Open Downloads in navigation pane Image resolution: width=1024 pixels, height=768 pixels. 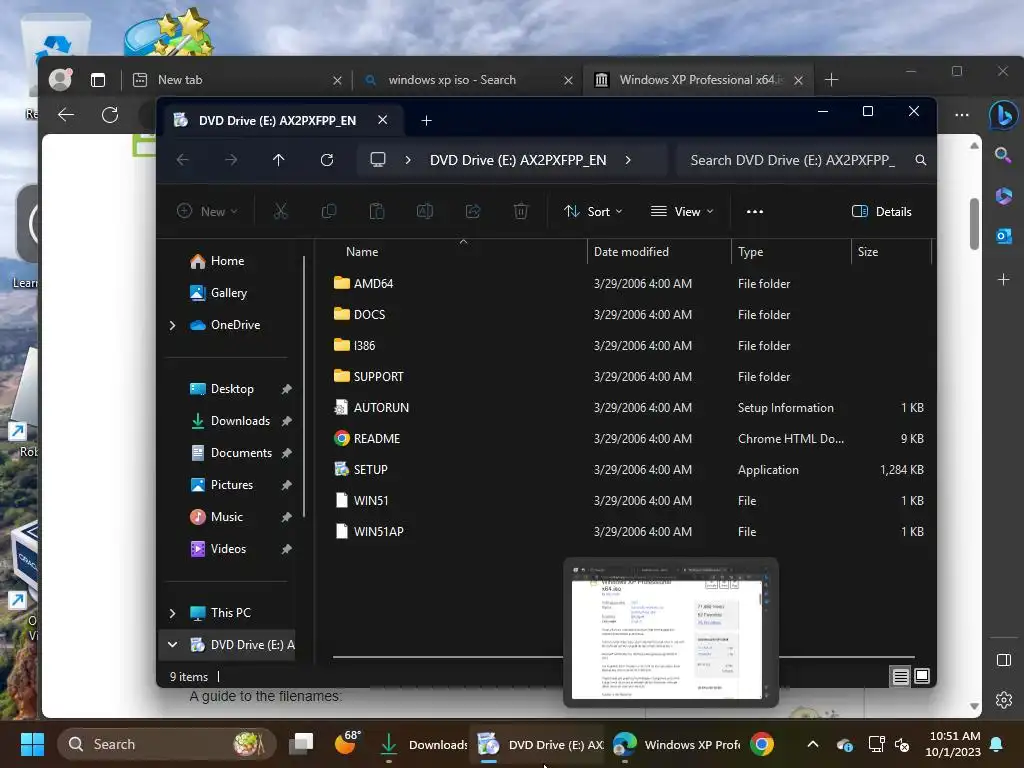pos(240,421)
